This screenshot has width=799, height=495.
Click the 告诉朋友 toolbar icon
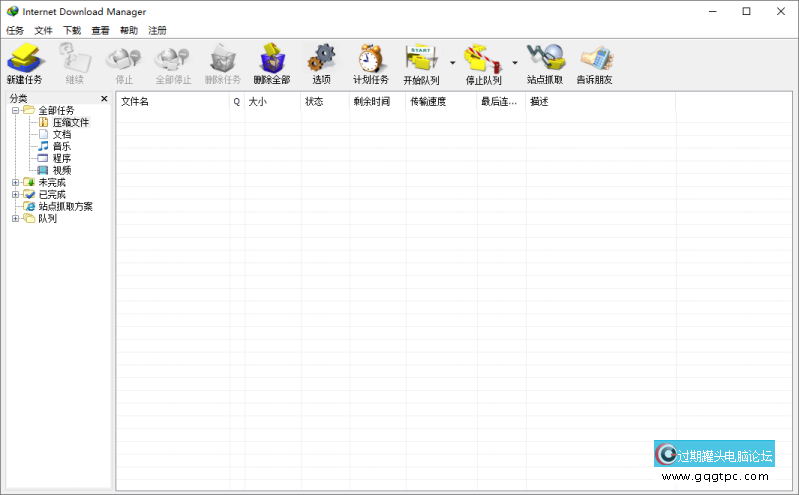(596, 58)
